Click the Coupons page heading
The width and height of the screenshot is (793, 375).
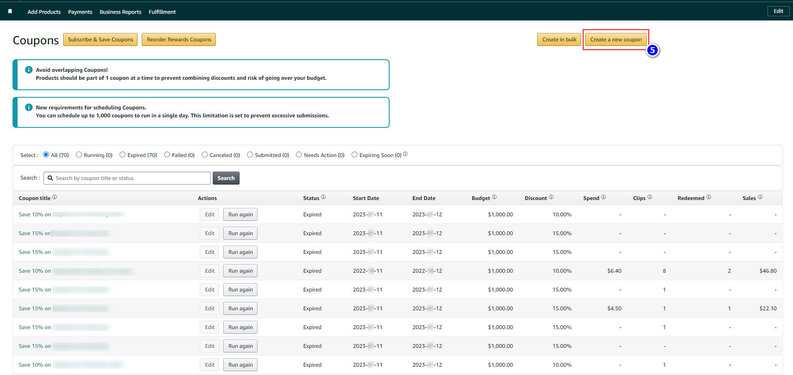(x=35, y=40)
